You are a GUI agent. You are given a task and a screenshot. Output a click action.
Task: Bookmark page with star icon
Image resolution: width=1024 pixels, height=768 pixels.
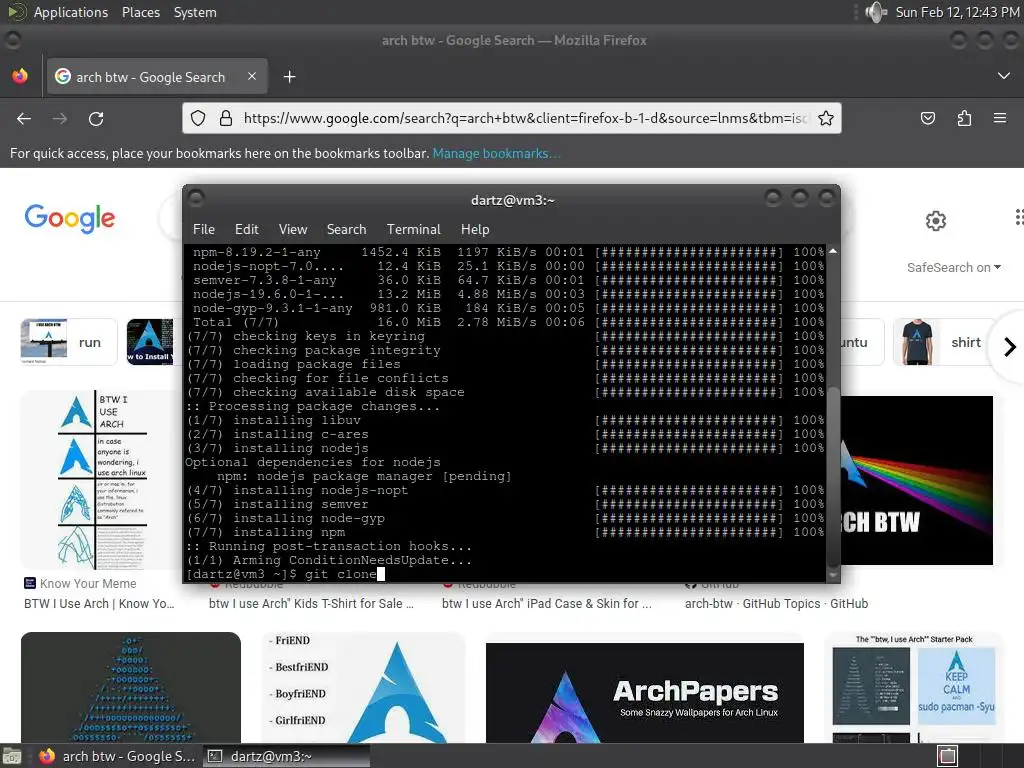coord(825,118)
